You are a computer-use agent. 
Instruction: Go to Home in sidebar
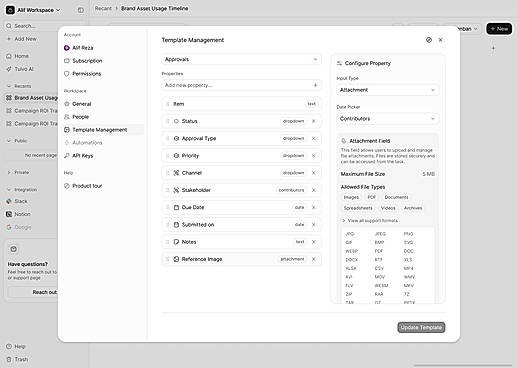(18, 56)
